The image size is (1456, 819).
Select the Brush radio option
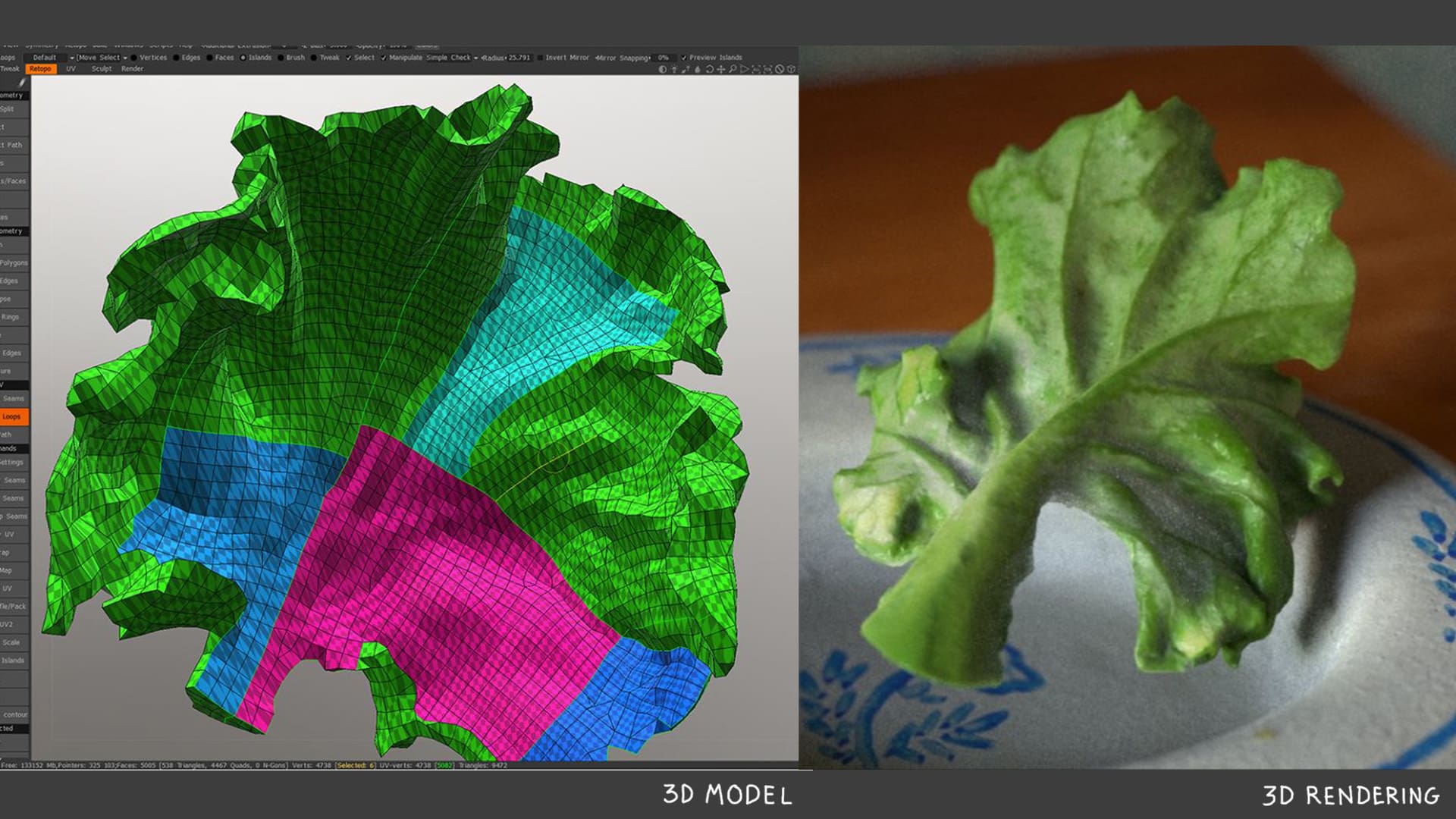(291, 58)
